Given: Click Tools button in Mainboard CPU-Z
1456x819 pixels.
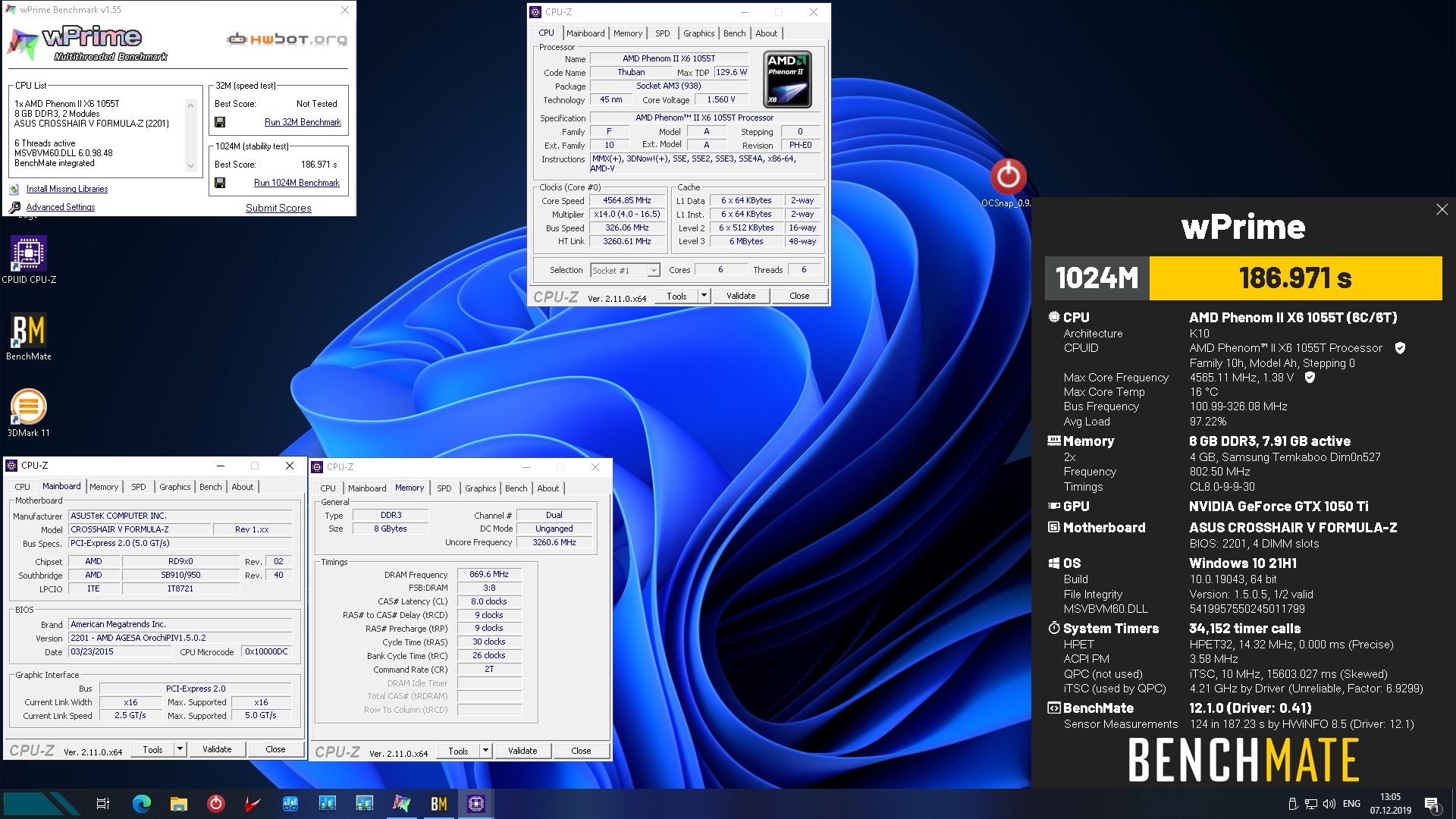Looking at the screenshot, I should point(152,749).
